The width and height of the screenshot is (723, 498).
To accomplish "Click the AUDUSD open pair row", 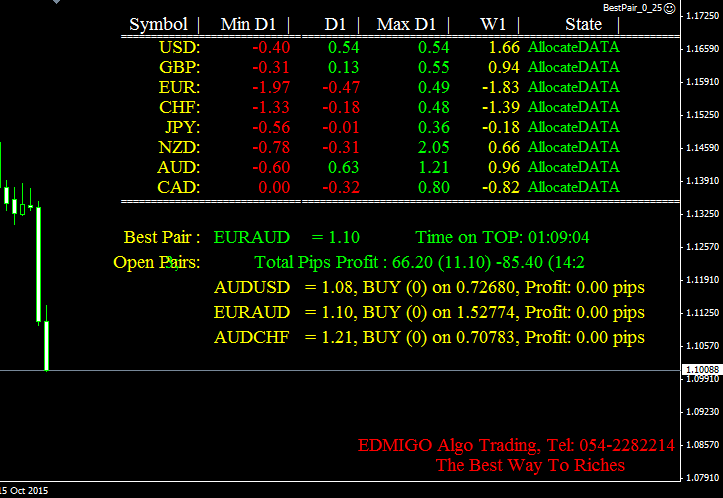I will 429,287.
